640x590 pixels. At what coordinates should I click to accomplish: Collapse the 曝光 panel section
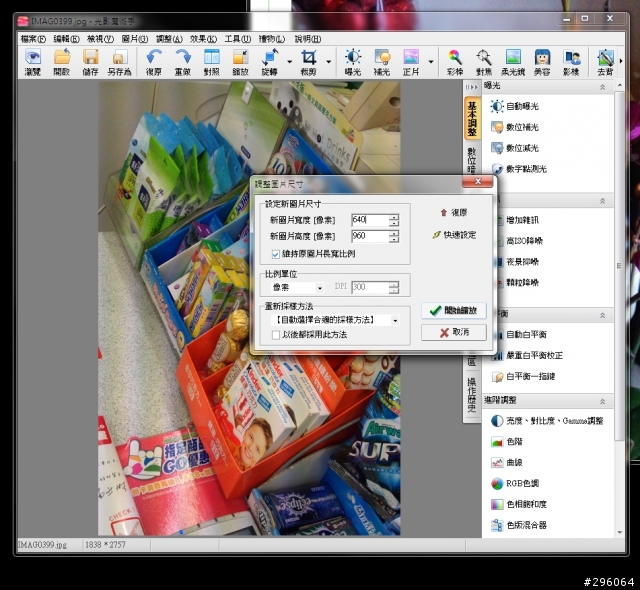pyautogui.click(x=602, y=87)
